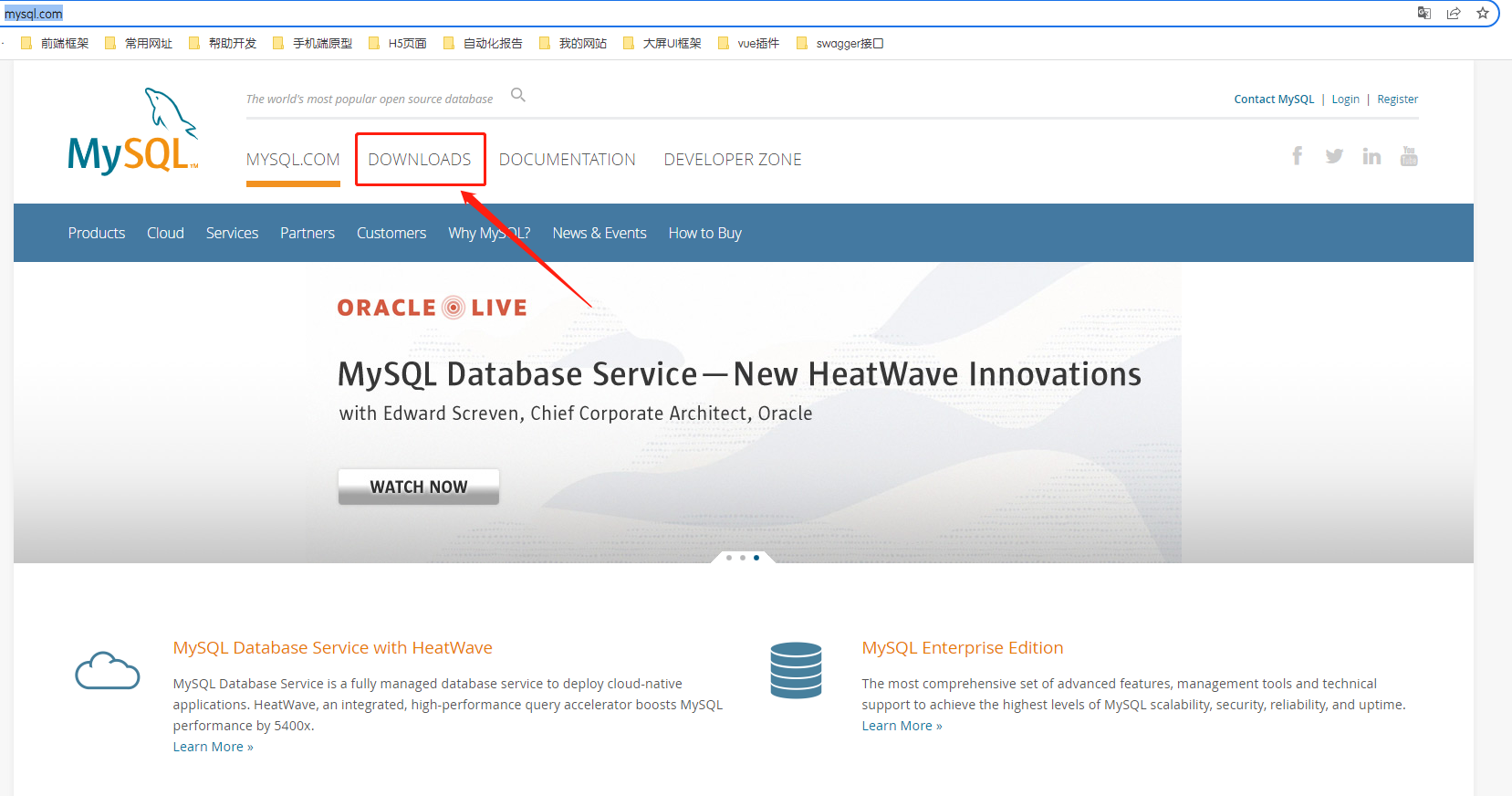Viewport: 1512px width, 796px height.
Task: Click the Register link
Action: [1398, 99]
